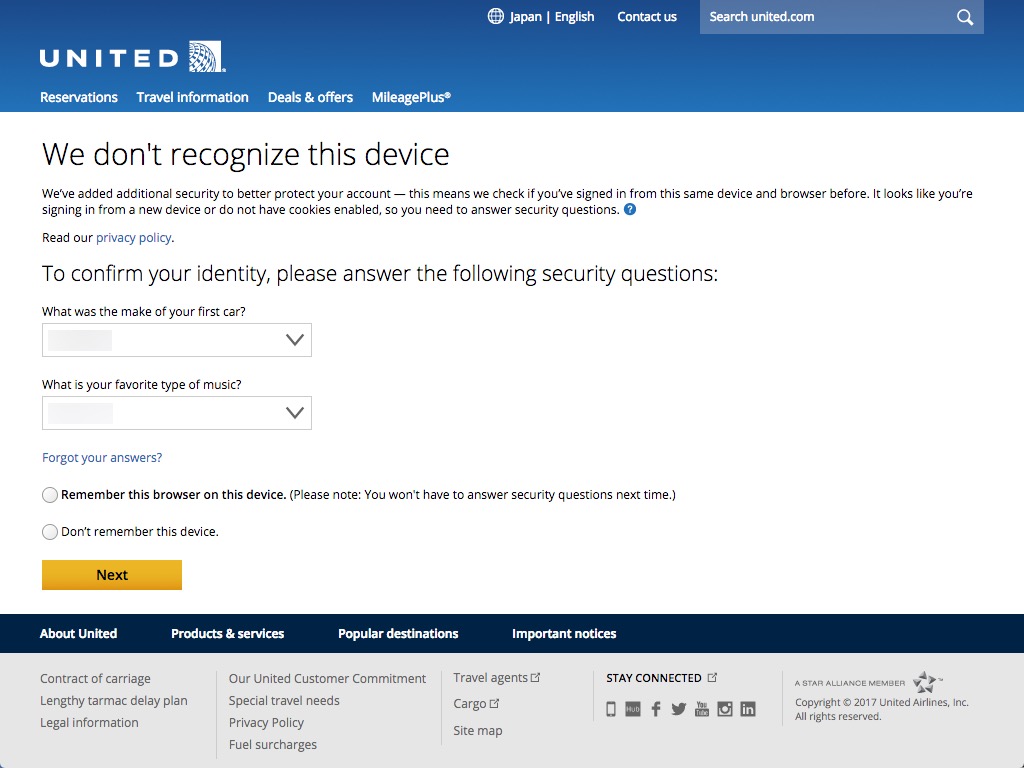Click the yellow Next button
The width and height of the screenshot is (1024, 768).
coord(111,575)
